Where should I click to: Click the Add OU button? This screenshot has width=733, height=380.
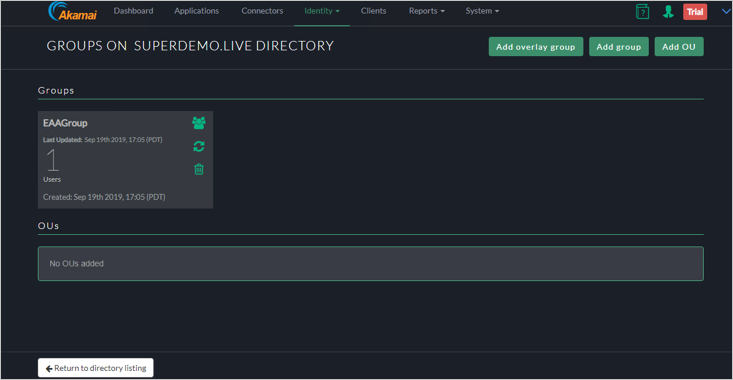[679, 47]
